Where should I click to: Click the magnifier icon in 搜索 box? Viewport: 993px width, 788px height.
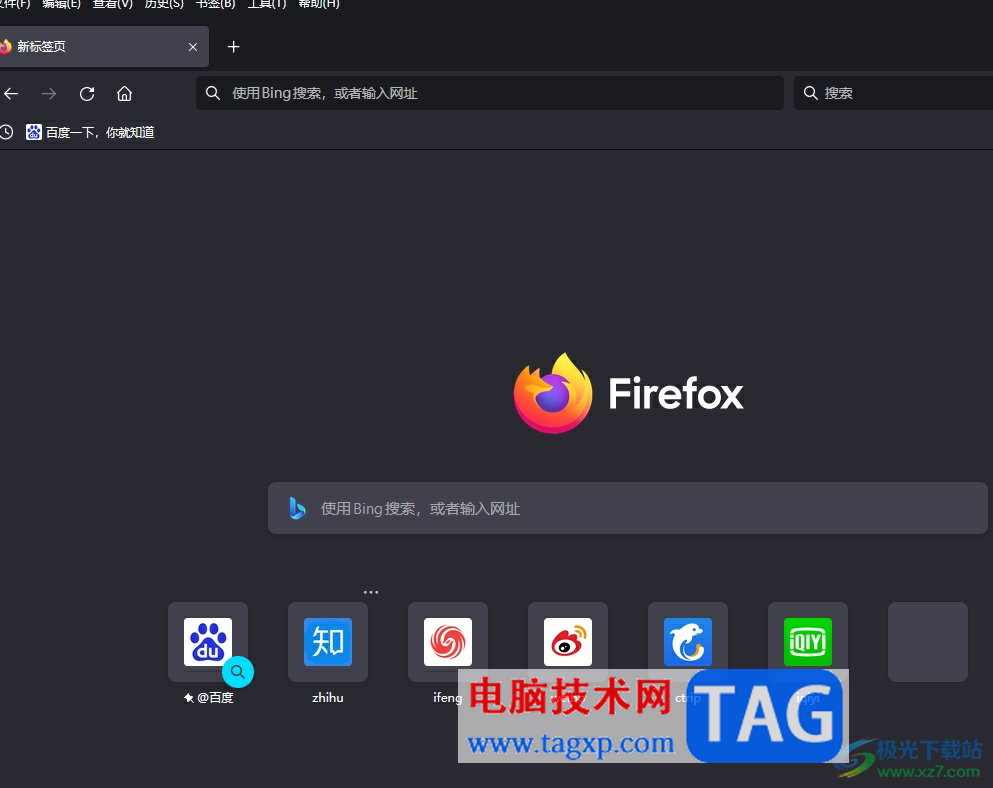[x=811, y=93]
